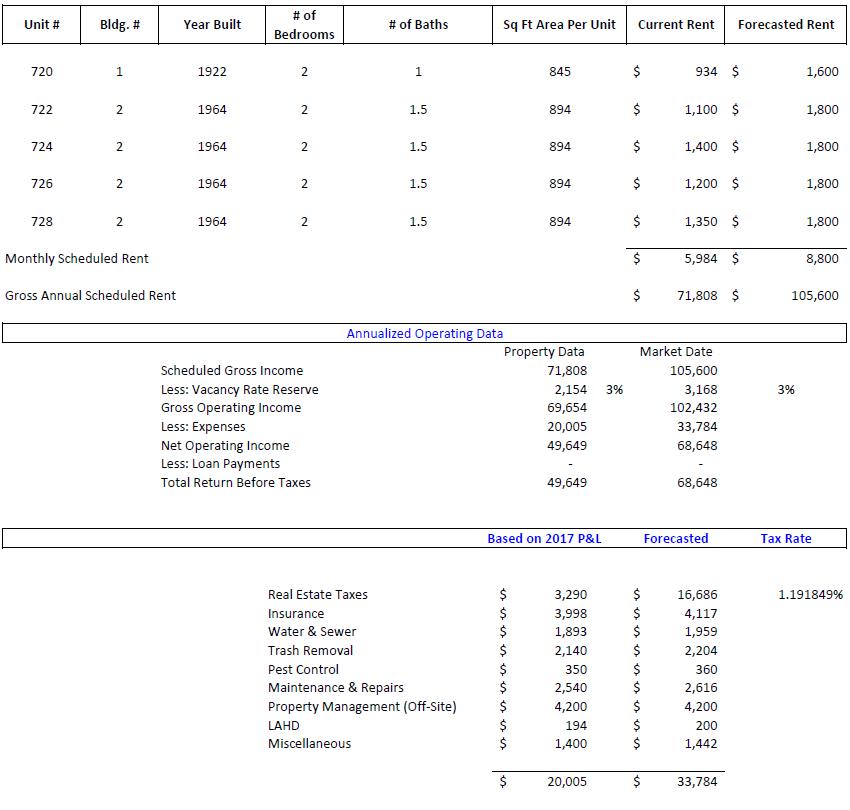This screenshot has height=810, width=850.
Task: Select 'Insurance' expense label
Action: 296,614
